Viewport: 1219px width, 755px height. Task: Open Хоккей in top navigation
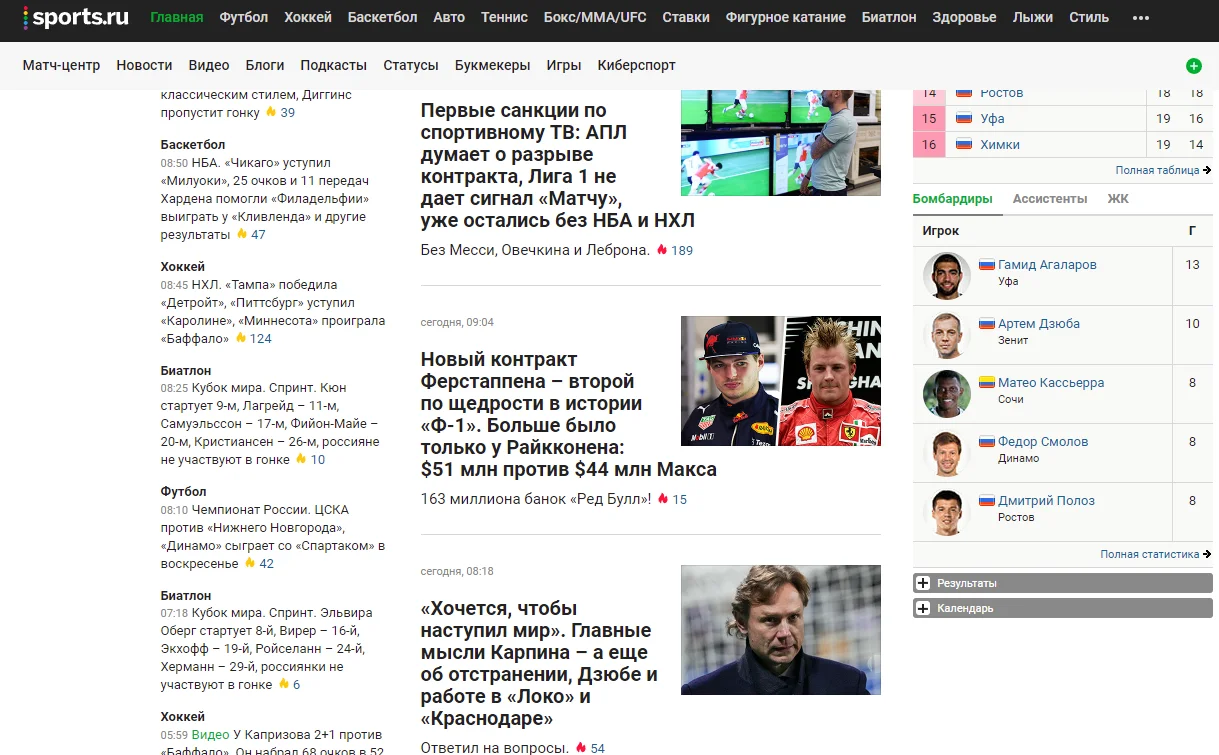(308, 17)
